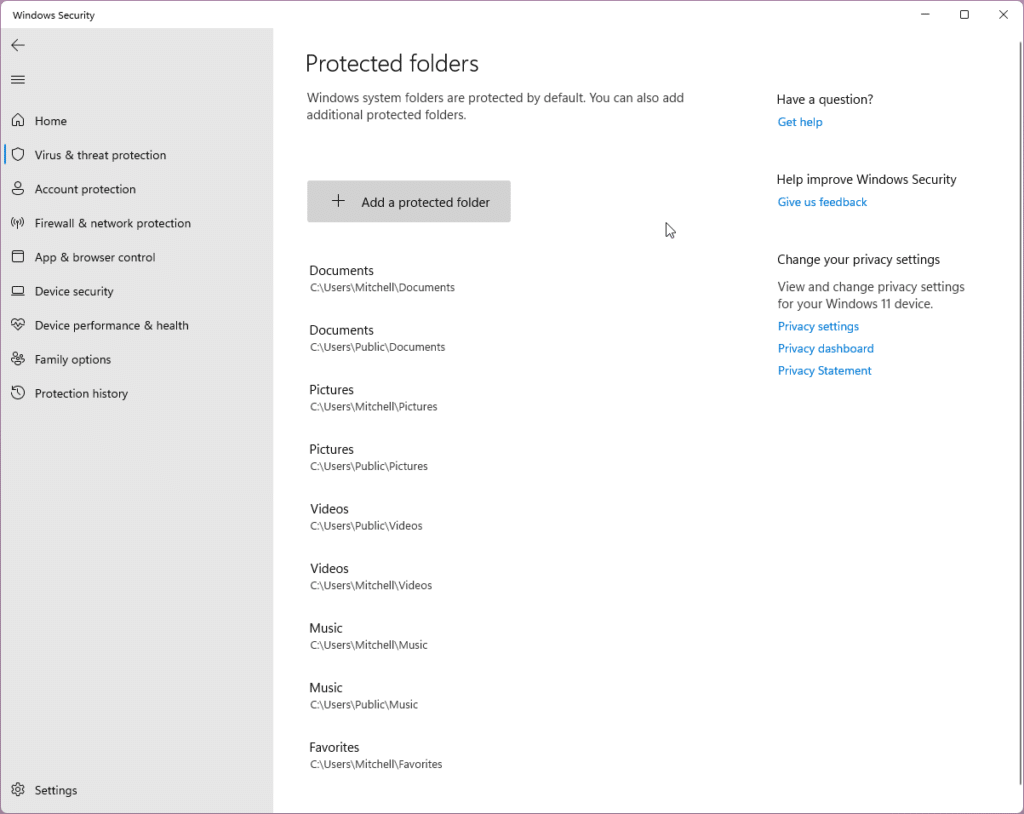
Task: Open Windows Security settings gear
Action: [45, 789]
